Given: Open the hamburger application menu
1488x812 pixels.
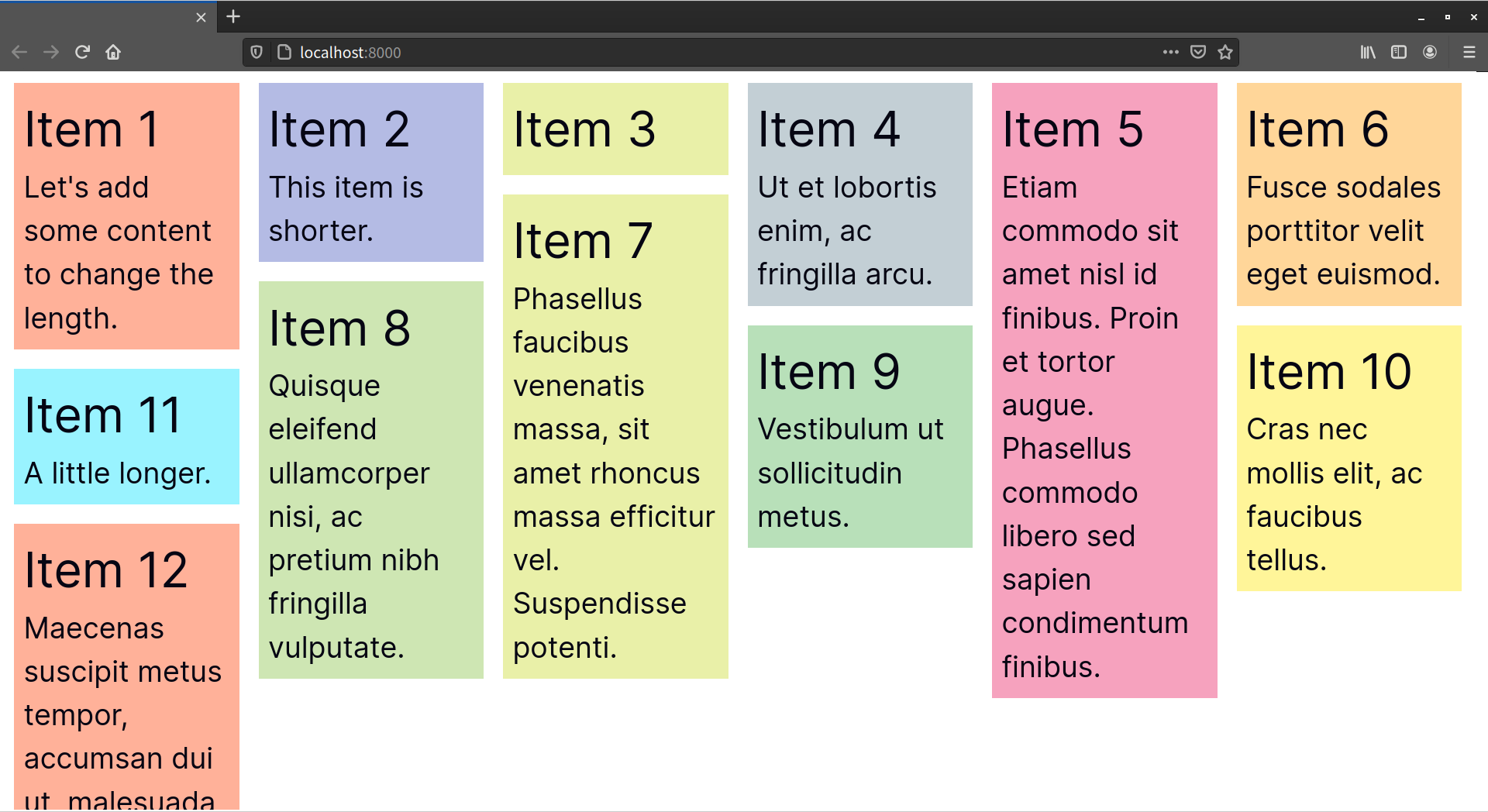Looking at the screenshot, I should click(x=1469, y=52).
